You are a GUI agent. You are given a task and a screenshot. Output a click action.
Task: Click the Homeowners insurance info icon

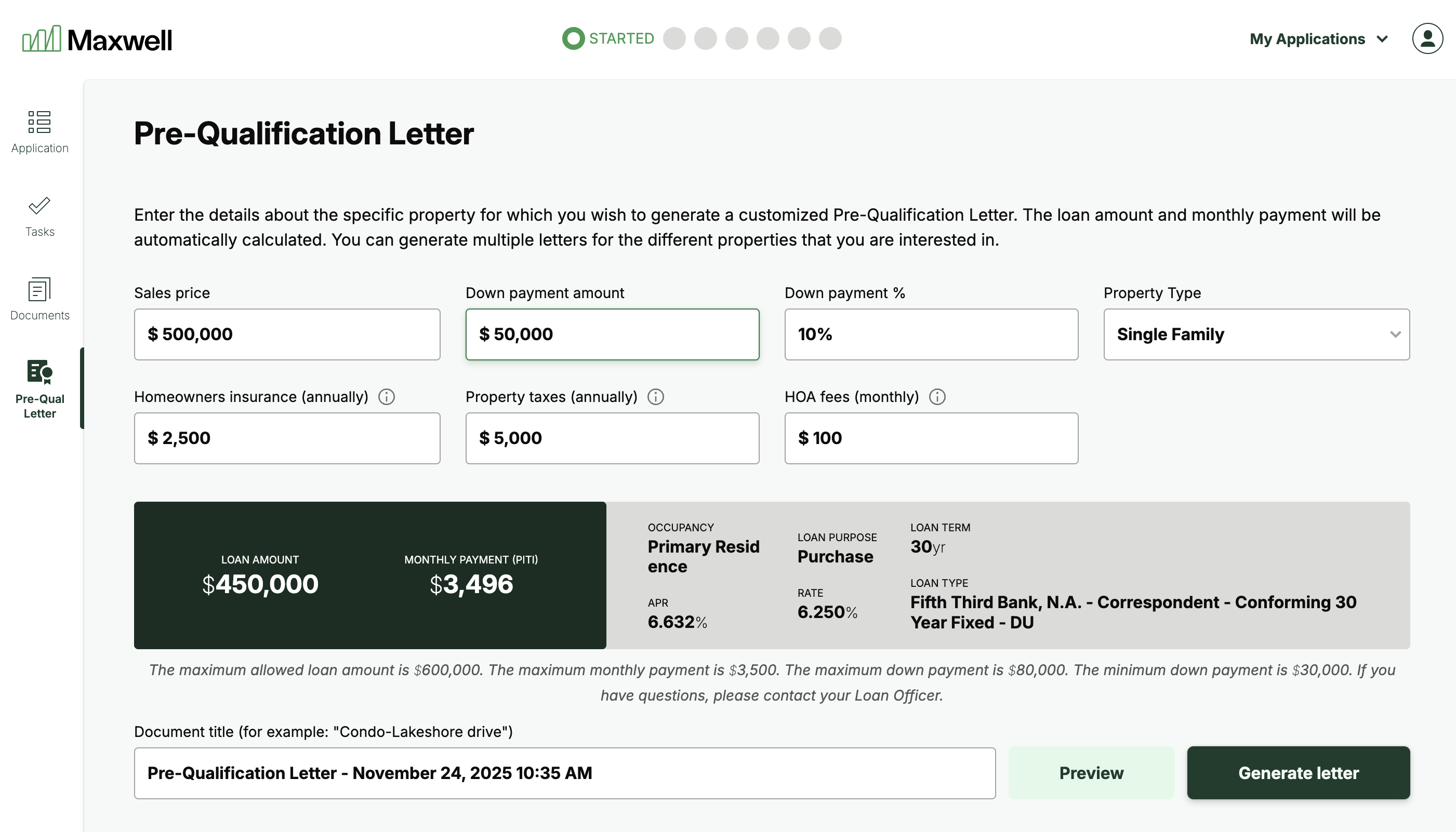click(x=387, y=397)
